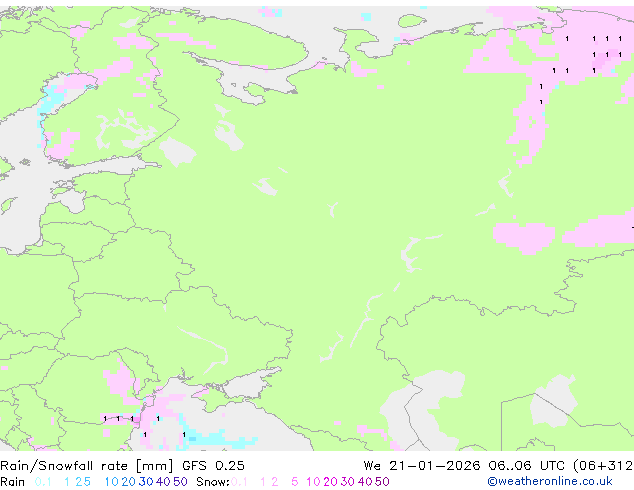Select rain legend value 10
634x490 pixels.
tap(112, 482)
